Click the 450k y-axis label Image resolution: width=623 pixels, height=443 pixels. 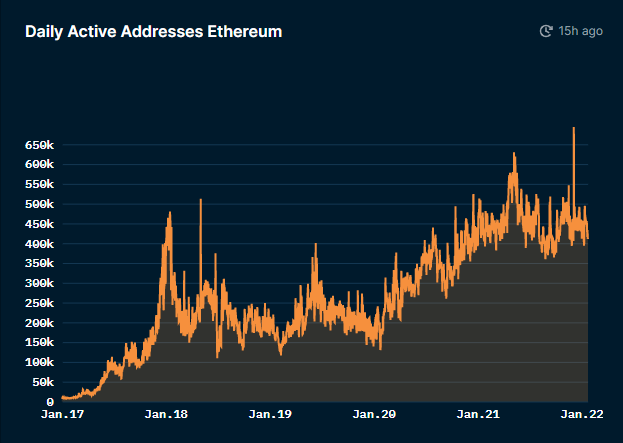[39, 224]
